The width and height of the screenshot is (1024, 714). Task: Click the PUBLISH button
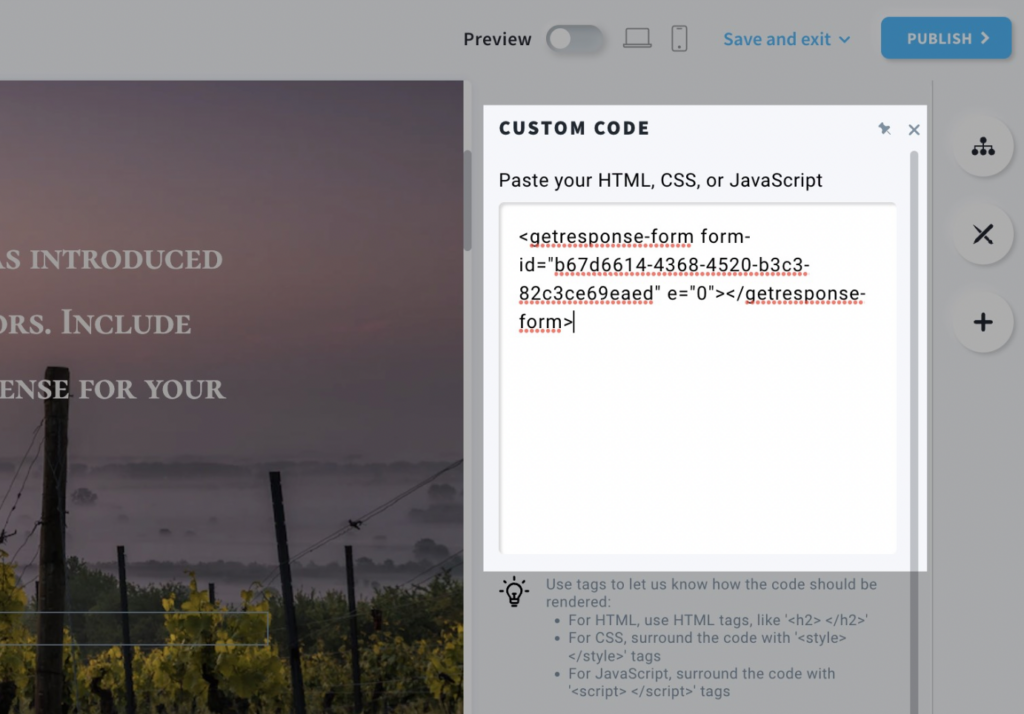(x=946, y=39)
